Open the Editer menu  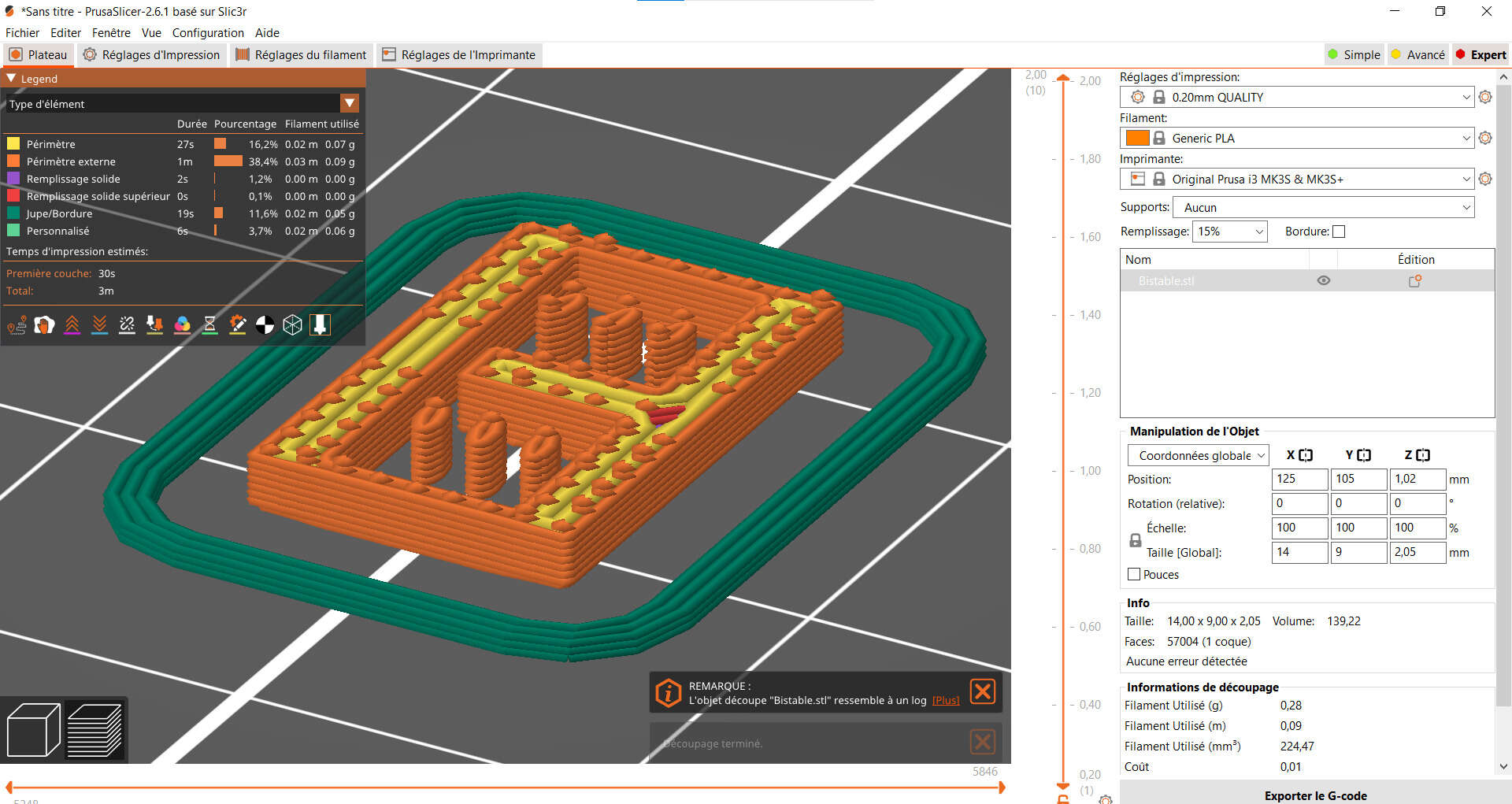click(65, 32)
